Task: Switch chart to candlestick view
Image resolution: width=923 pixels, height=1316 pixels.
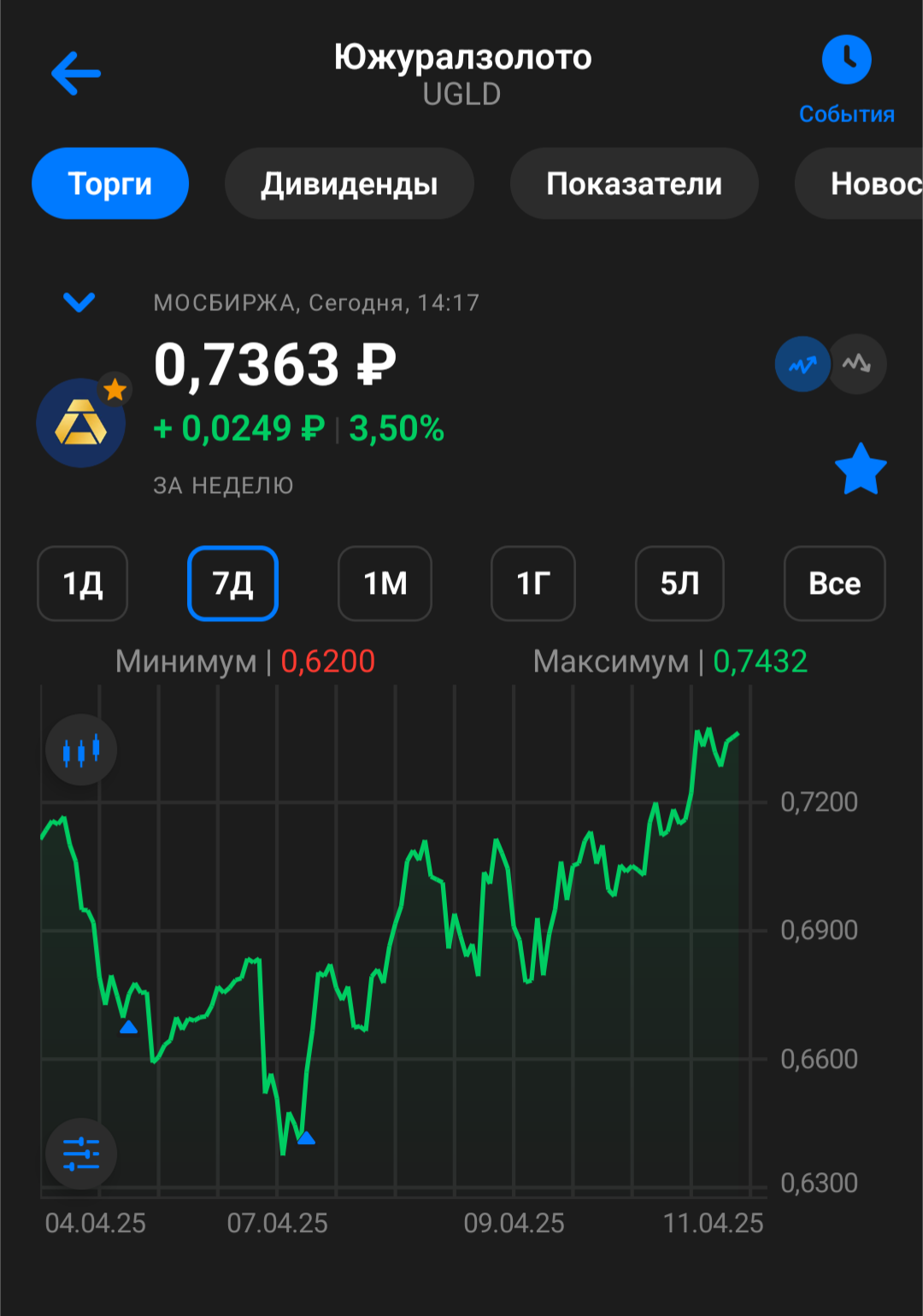Action: point(81,750)
